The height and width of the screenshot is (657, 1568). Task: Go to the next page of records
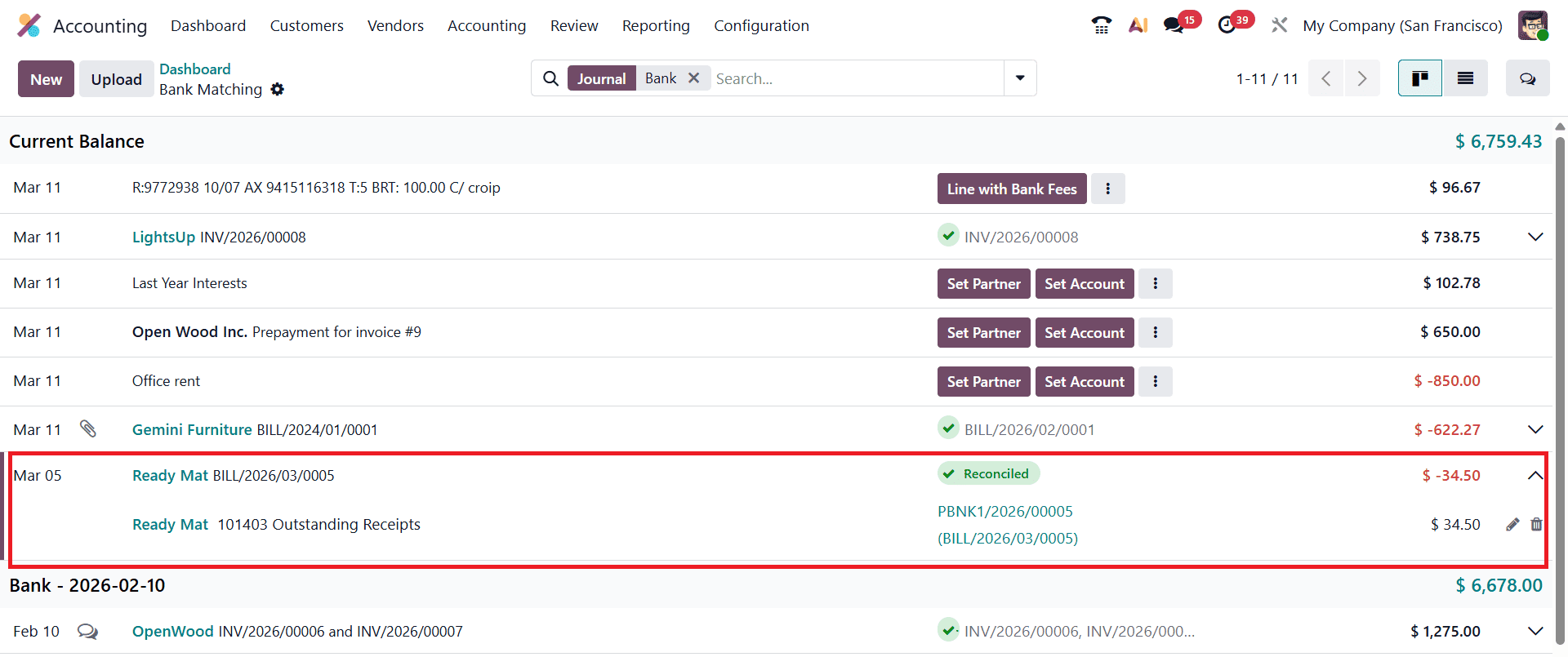[x=1362, y=78]
